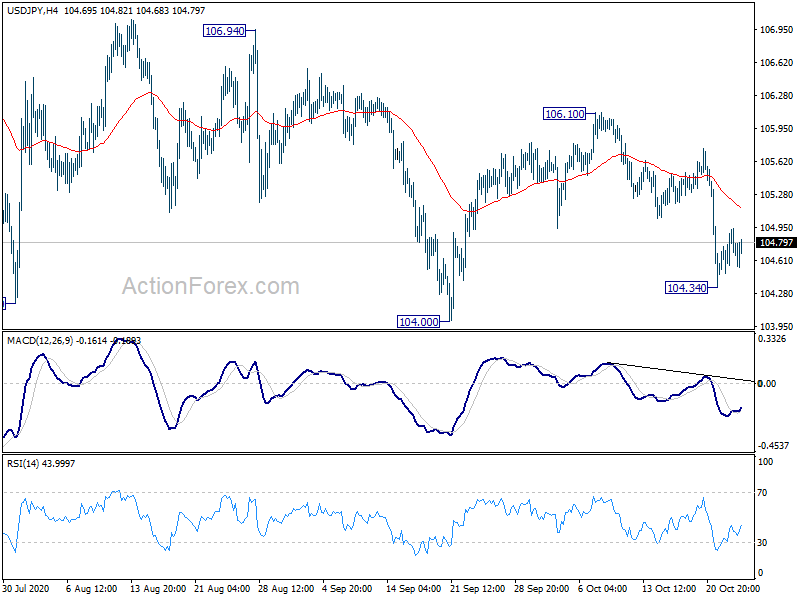Click the 104.000 low price label

pos(418,322)
